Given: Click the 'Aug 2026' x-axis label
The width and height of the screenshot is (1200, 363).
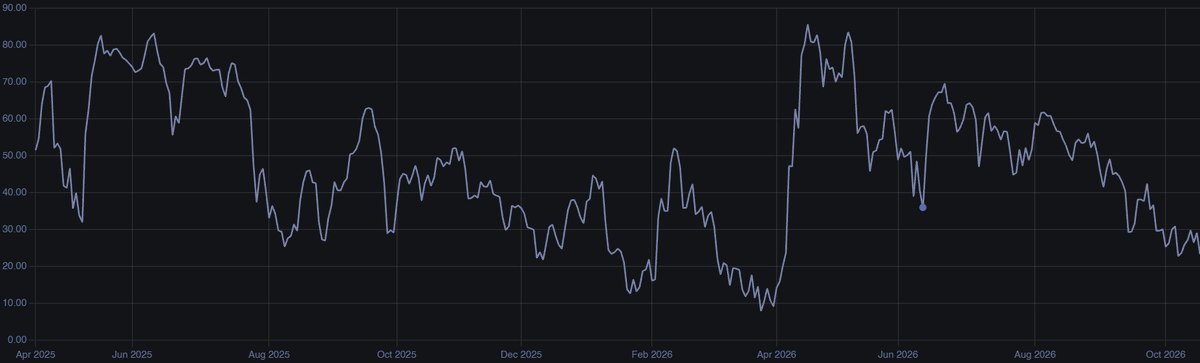Looking at the screenshot, I should 1035,354.
